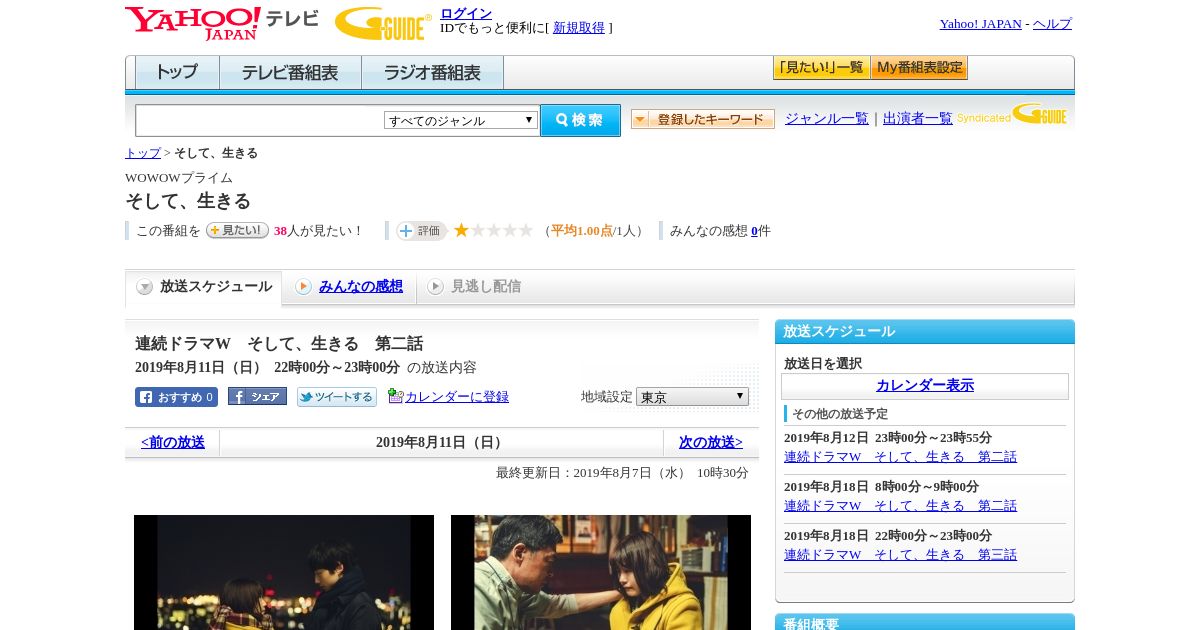Click the Syndicated G-GUIDE logo
1200x630 pixels.
[1012, 116]
